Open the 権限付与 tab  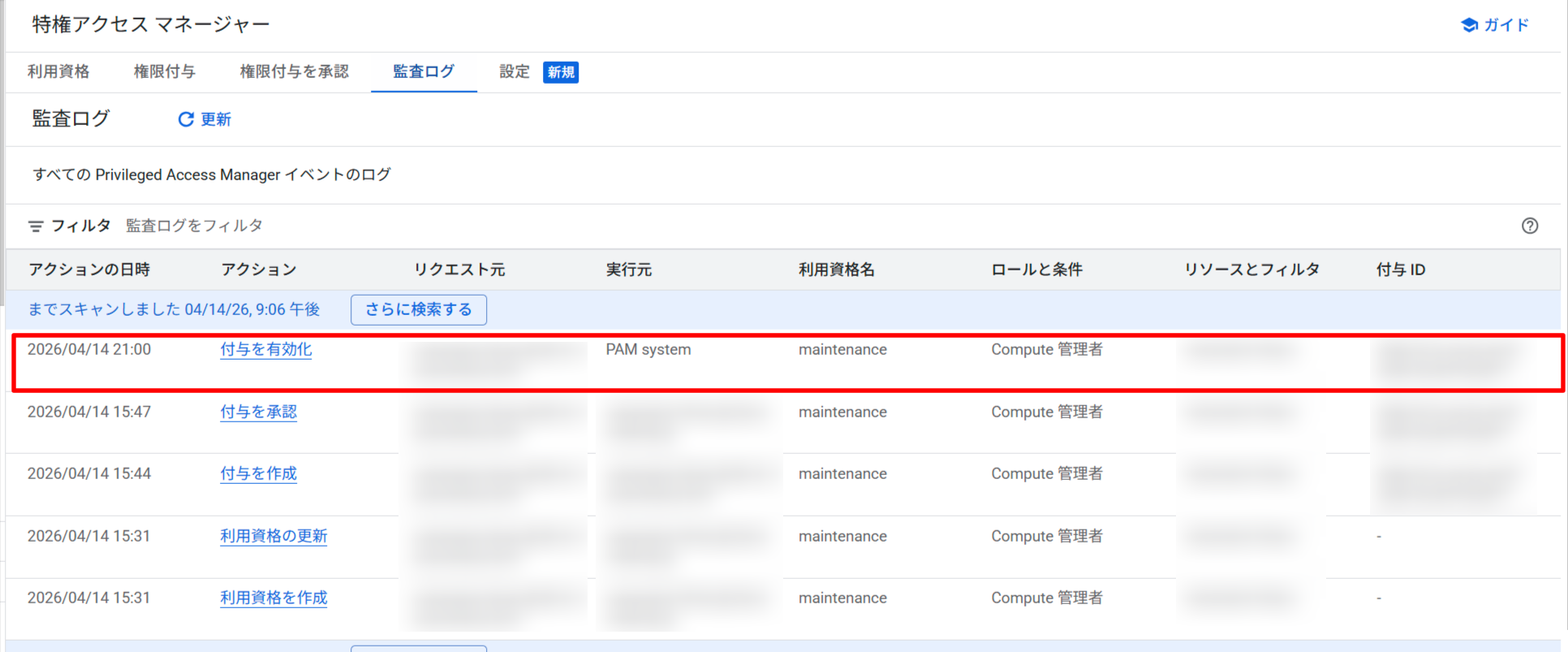pos(164,71)
